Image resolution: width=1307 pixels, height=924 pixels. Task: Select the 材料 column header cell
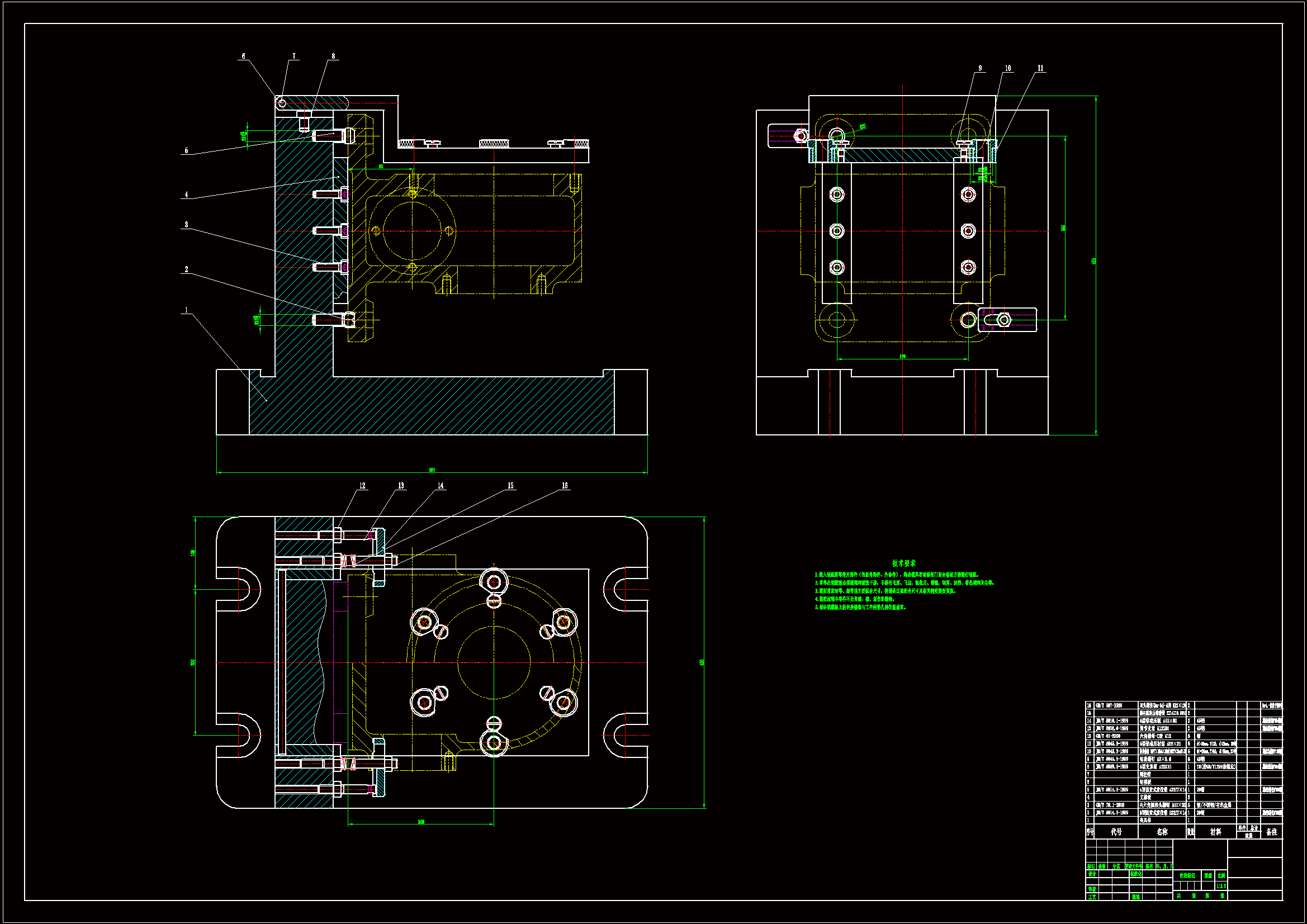[1215, 832]
